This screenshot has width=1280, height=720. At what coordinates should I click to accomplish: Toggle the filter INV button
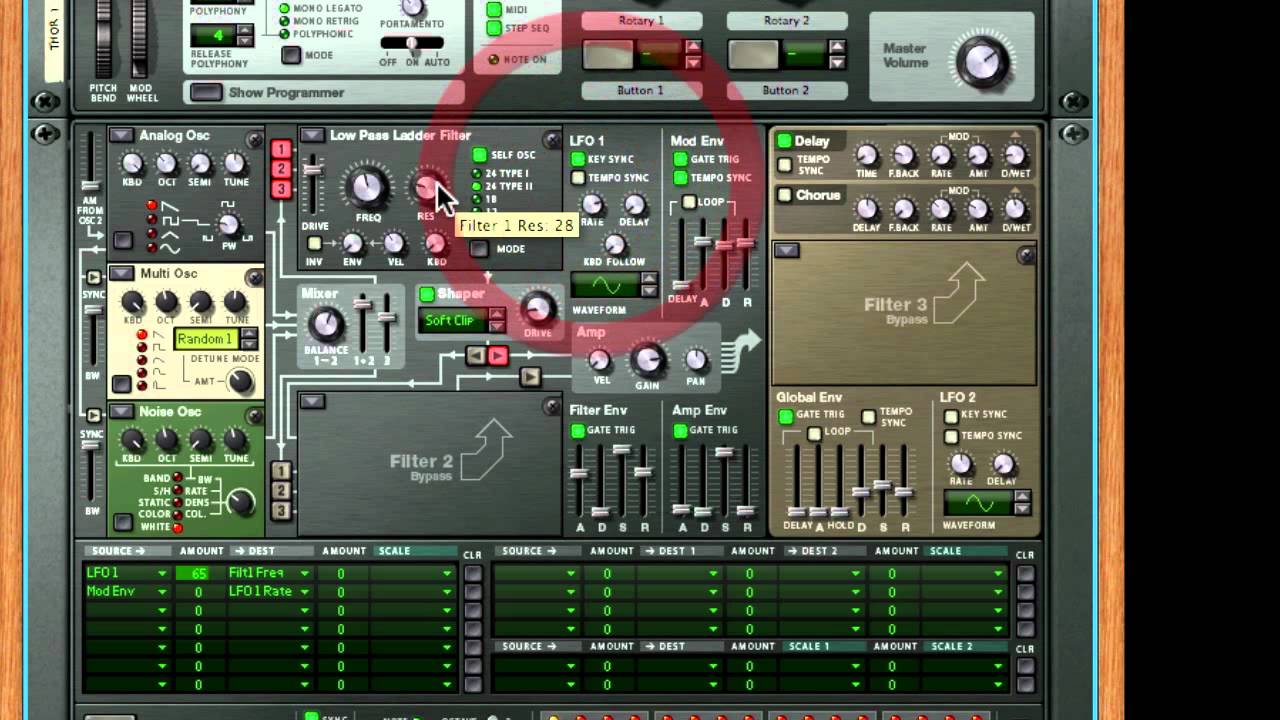(x=315, y=243)
